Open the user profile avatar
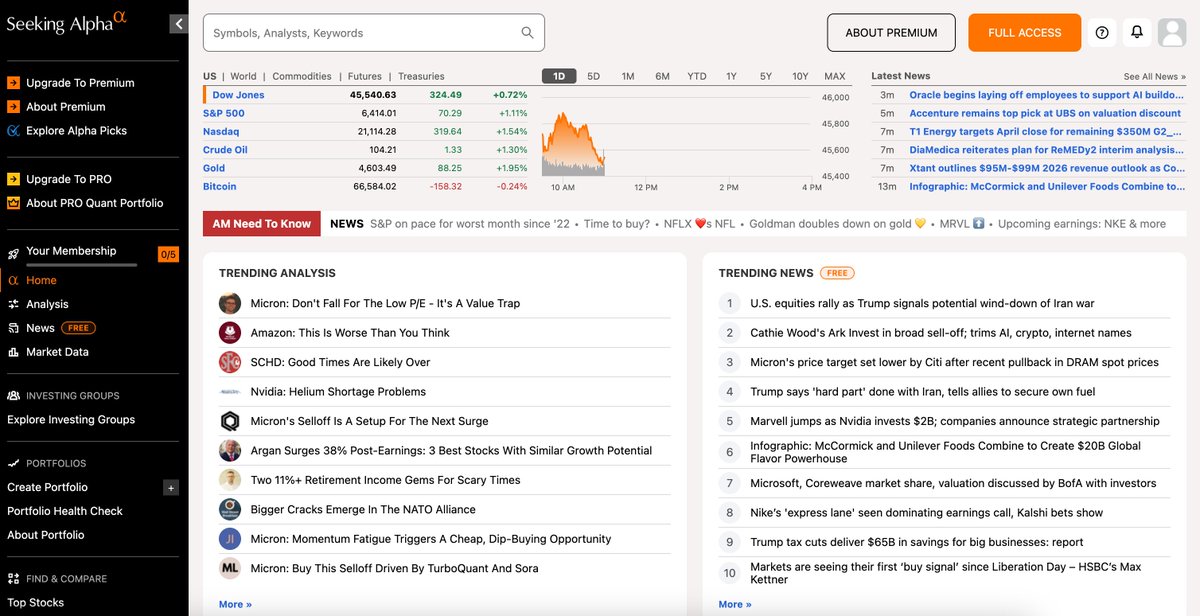The height and width of the screenshot is (616, 1200). pyautogui.click(x=1171, y=33)
